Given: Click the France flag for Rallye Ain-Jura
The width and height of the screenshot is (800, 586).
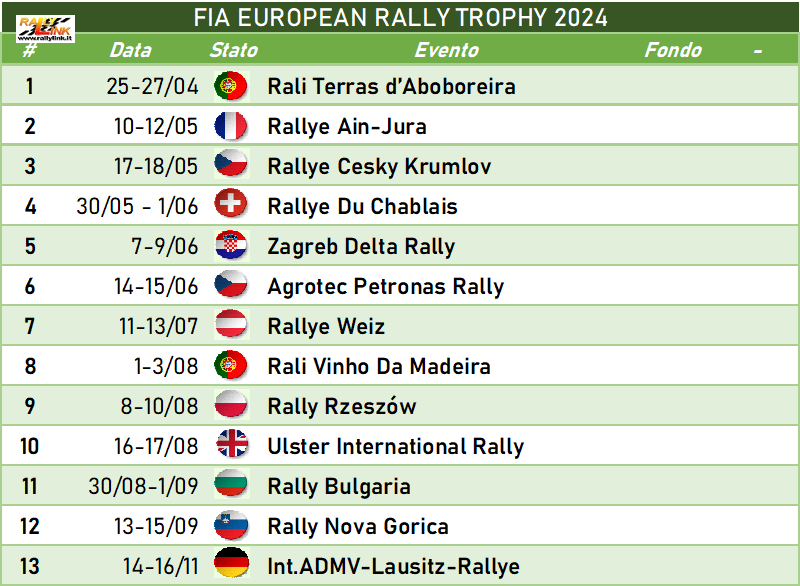Looking at the screenshot, I should tap(231, 126).
